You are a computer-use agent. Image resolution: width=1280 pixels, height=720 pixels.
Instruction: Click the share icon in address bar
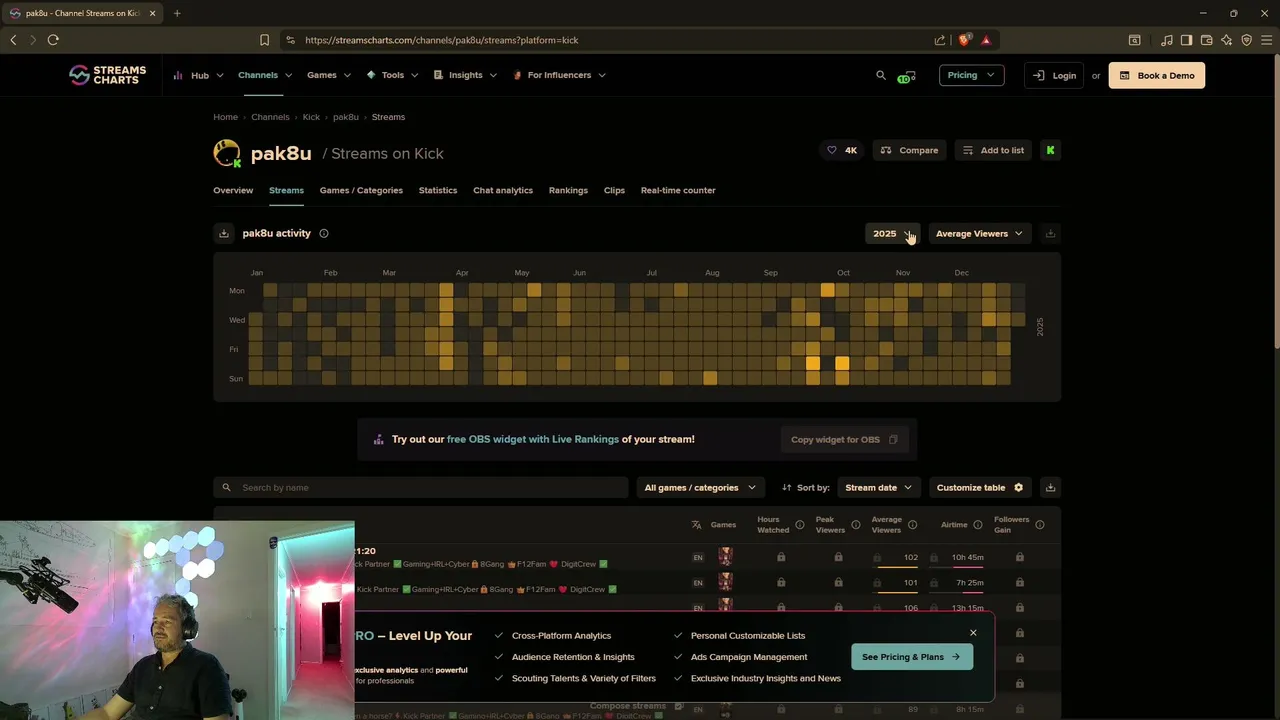pyautogui.click(x=940, y=40)
